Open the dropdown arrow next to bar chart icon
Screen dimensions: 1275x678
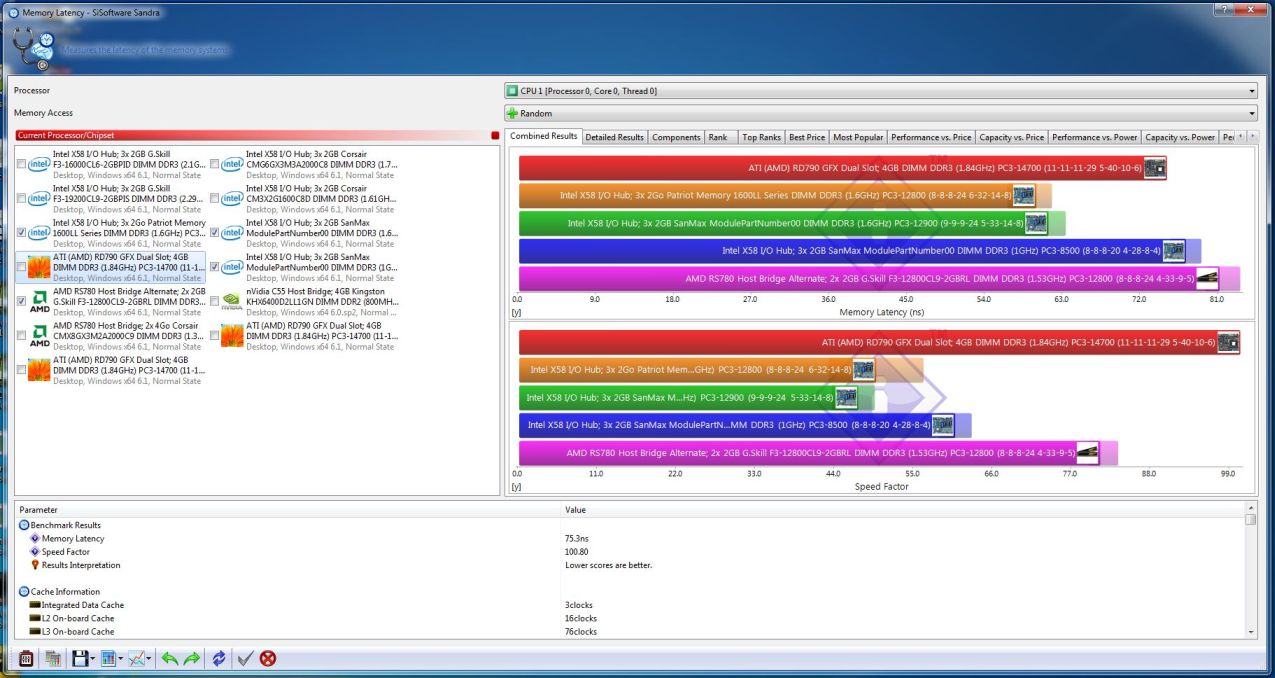click(121, 658)
